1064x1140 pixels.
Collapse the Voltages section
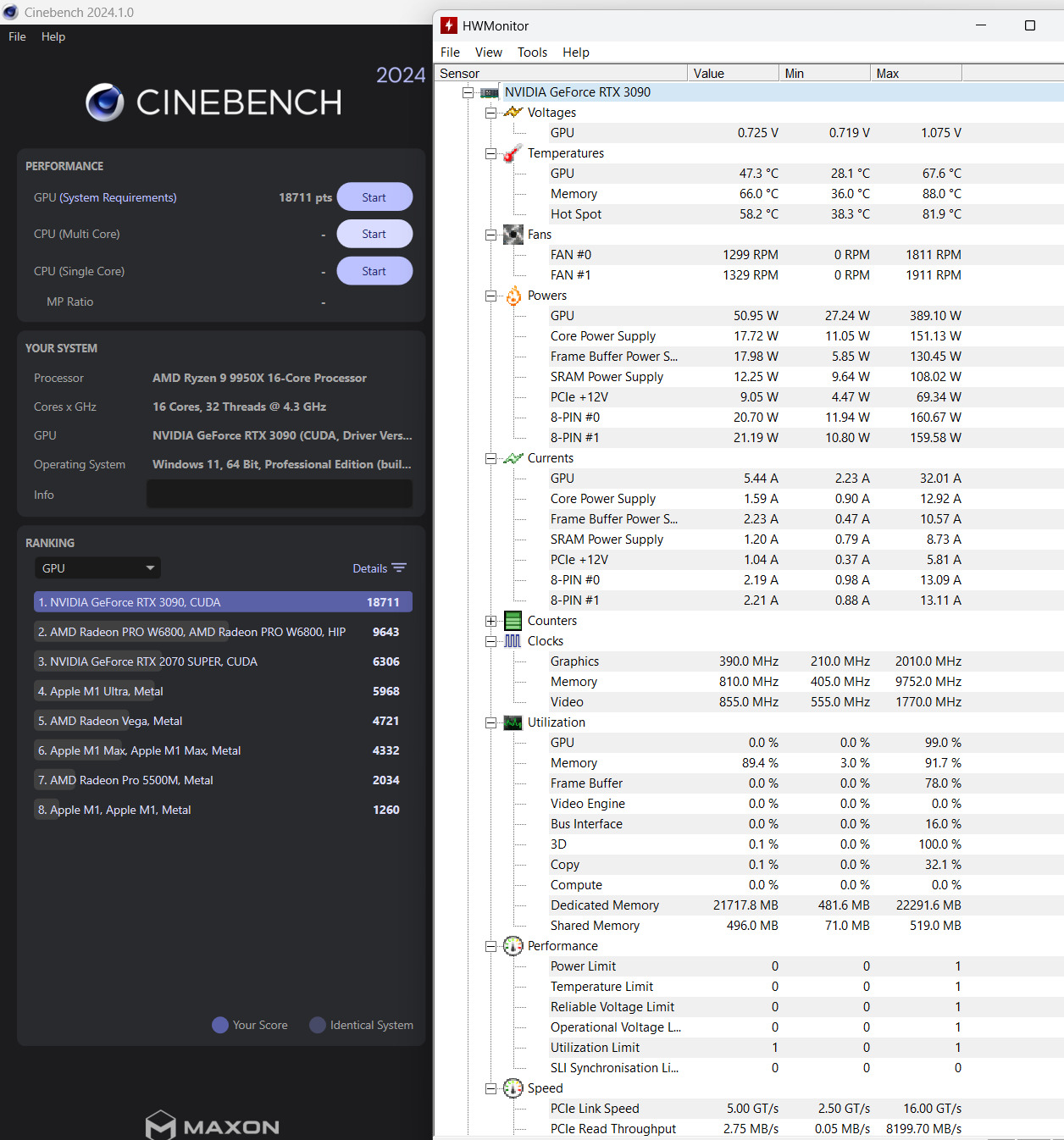490,113
